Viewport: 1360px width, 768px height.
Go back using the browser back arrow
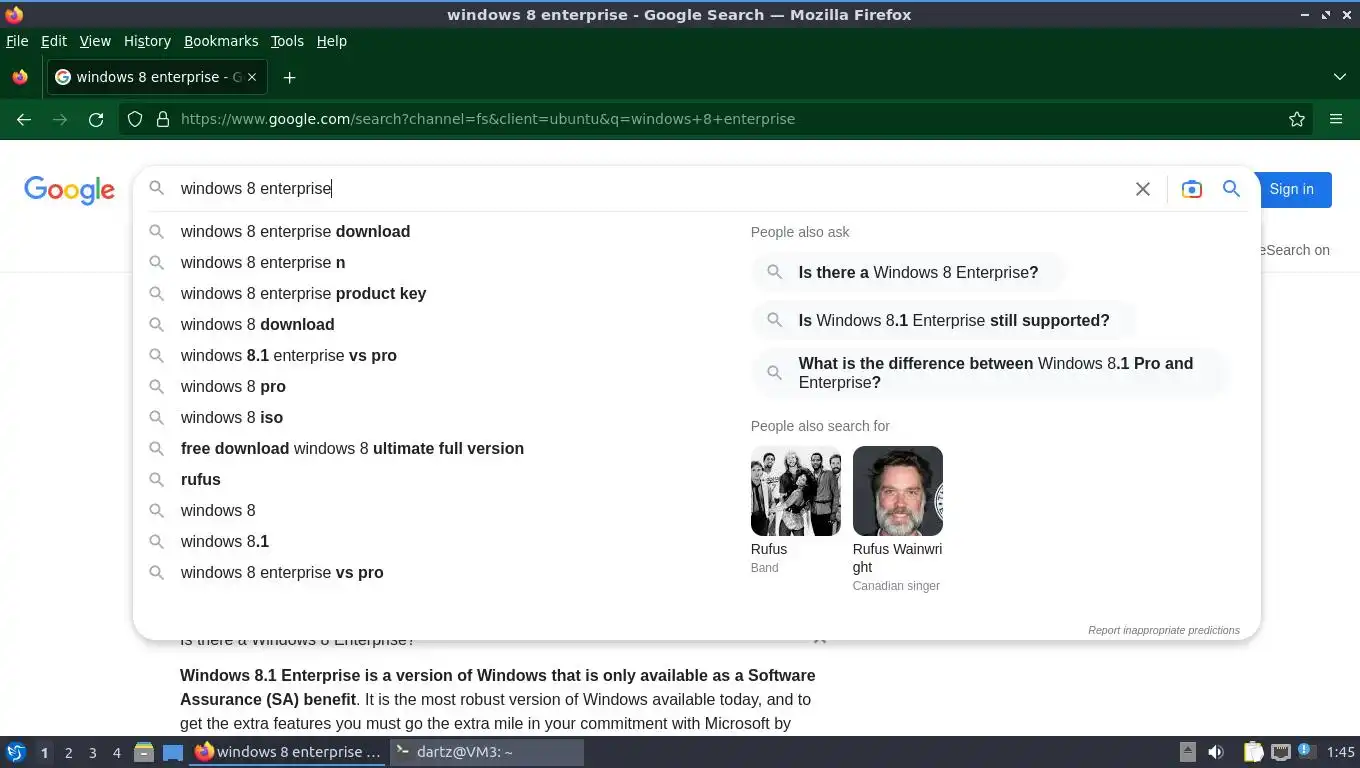(x=24, y=119)
